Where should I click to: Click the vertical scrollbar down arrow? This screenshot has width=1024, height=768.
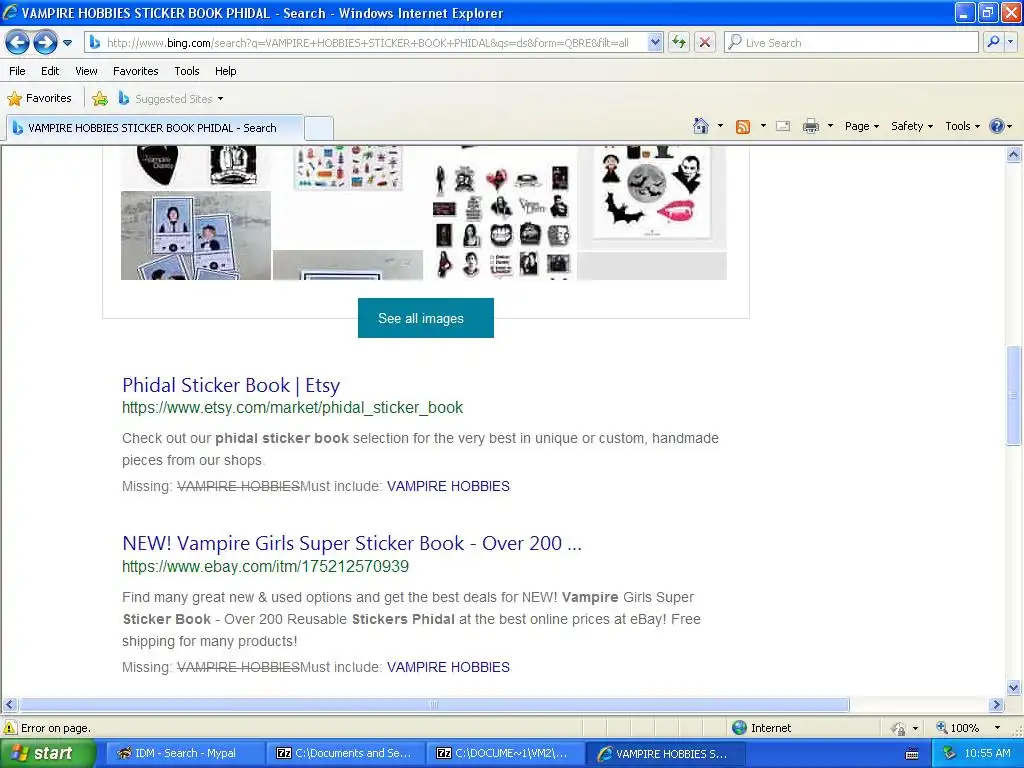(1014, 687)
